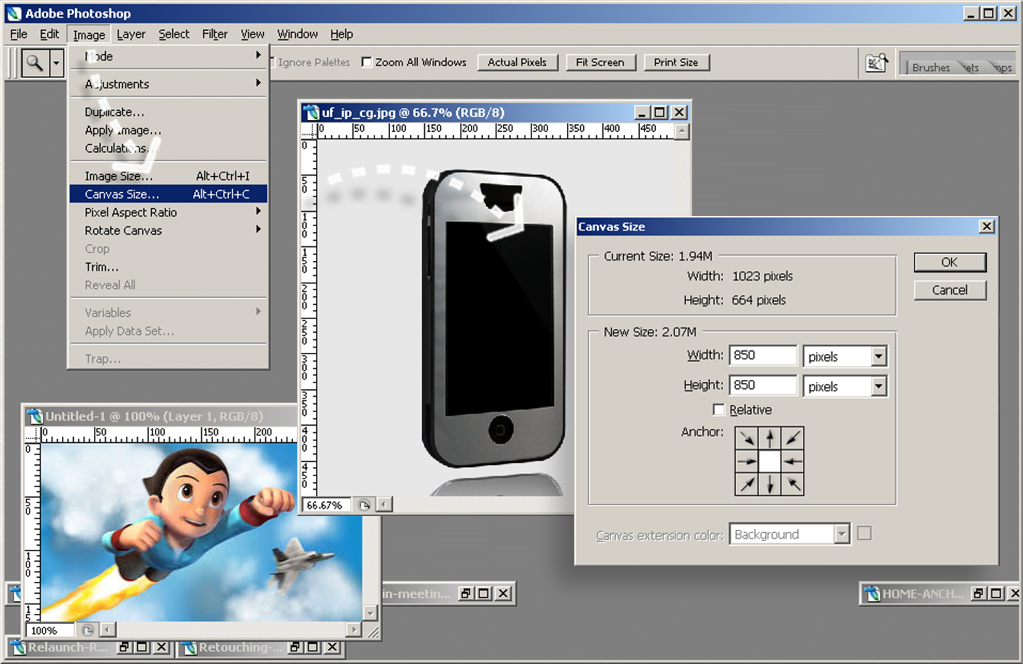Click the 100% zoom field in Untitled-1
The width and height of the screenshot is (1023, 664).
point(52,630)
